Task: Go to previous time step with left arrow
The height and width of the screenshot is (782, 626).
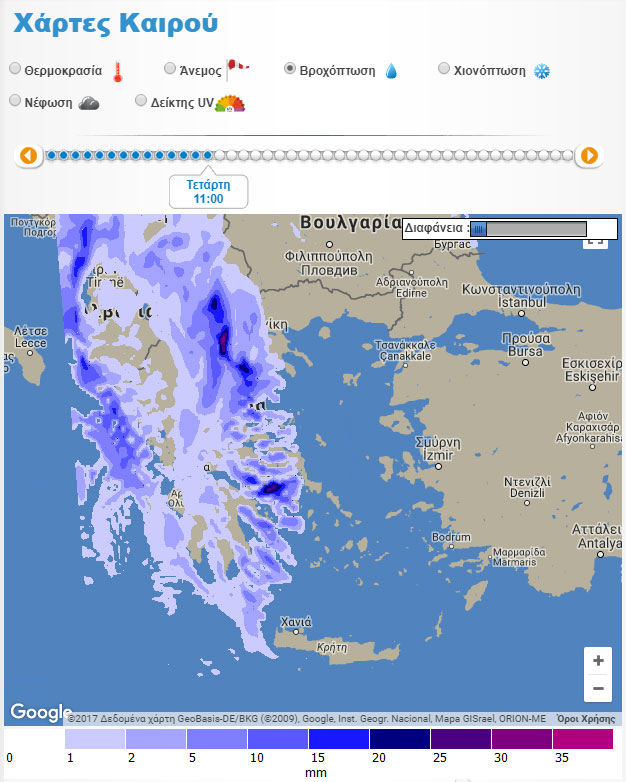Action: (x=28, y=155)
